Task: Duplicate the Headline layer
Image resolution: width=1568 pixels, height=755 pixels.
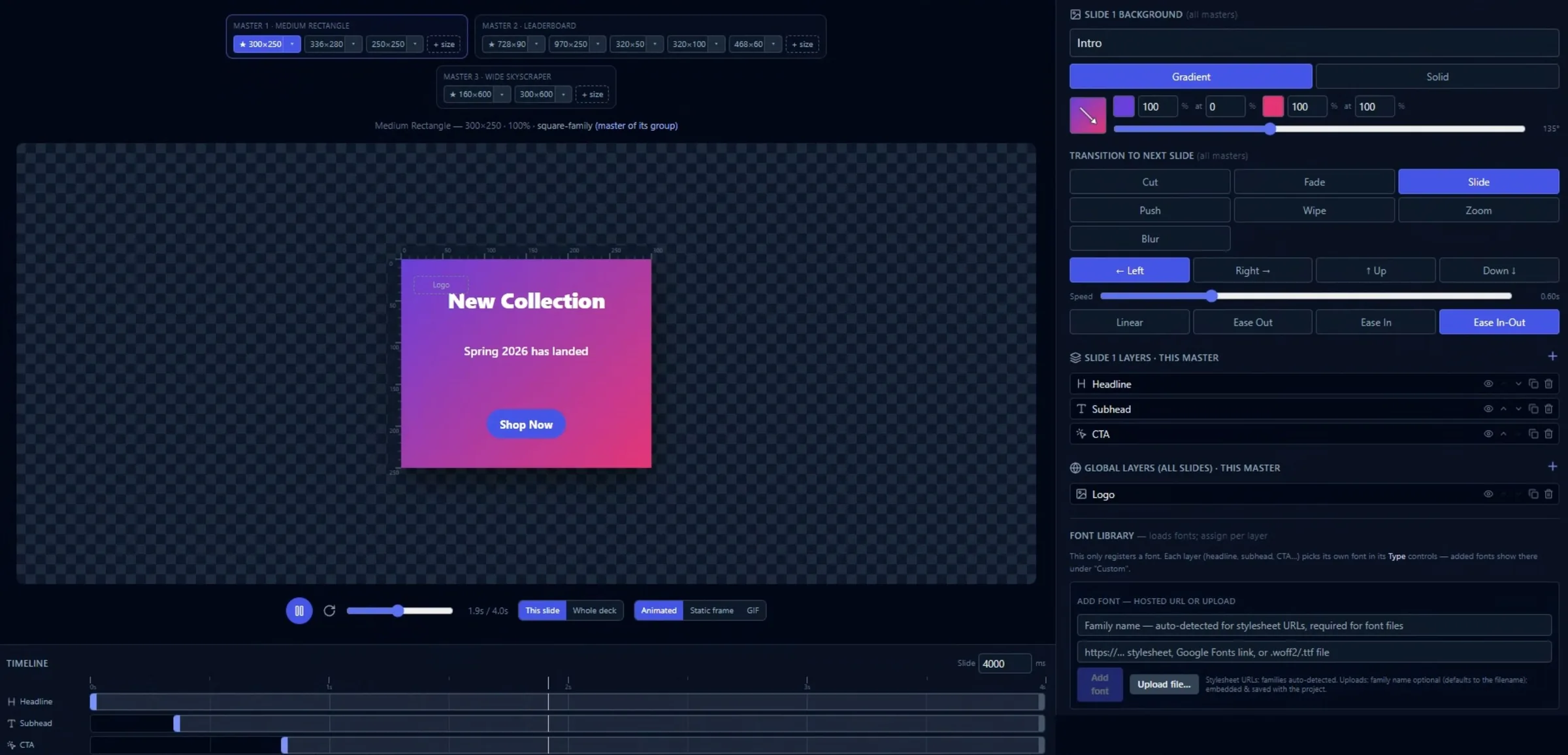Action: (x=1533, y=384)
